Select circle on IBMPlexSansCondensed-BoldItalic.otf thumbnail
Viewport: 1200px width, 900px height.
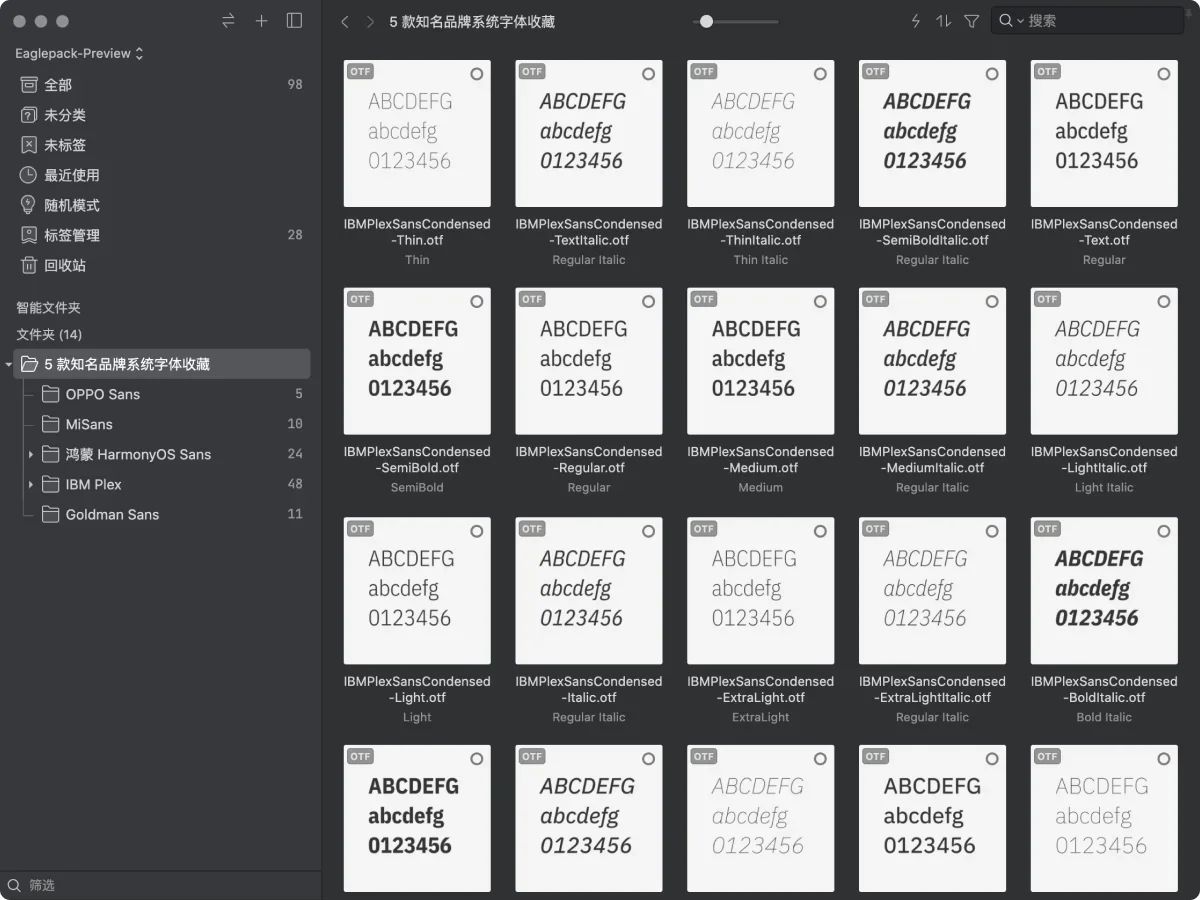click(x=1164, y=531)
